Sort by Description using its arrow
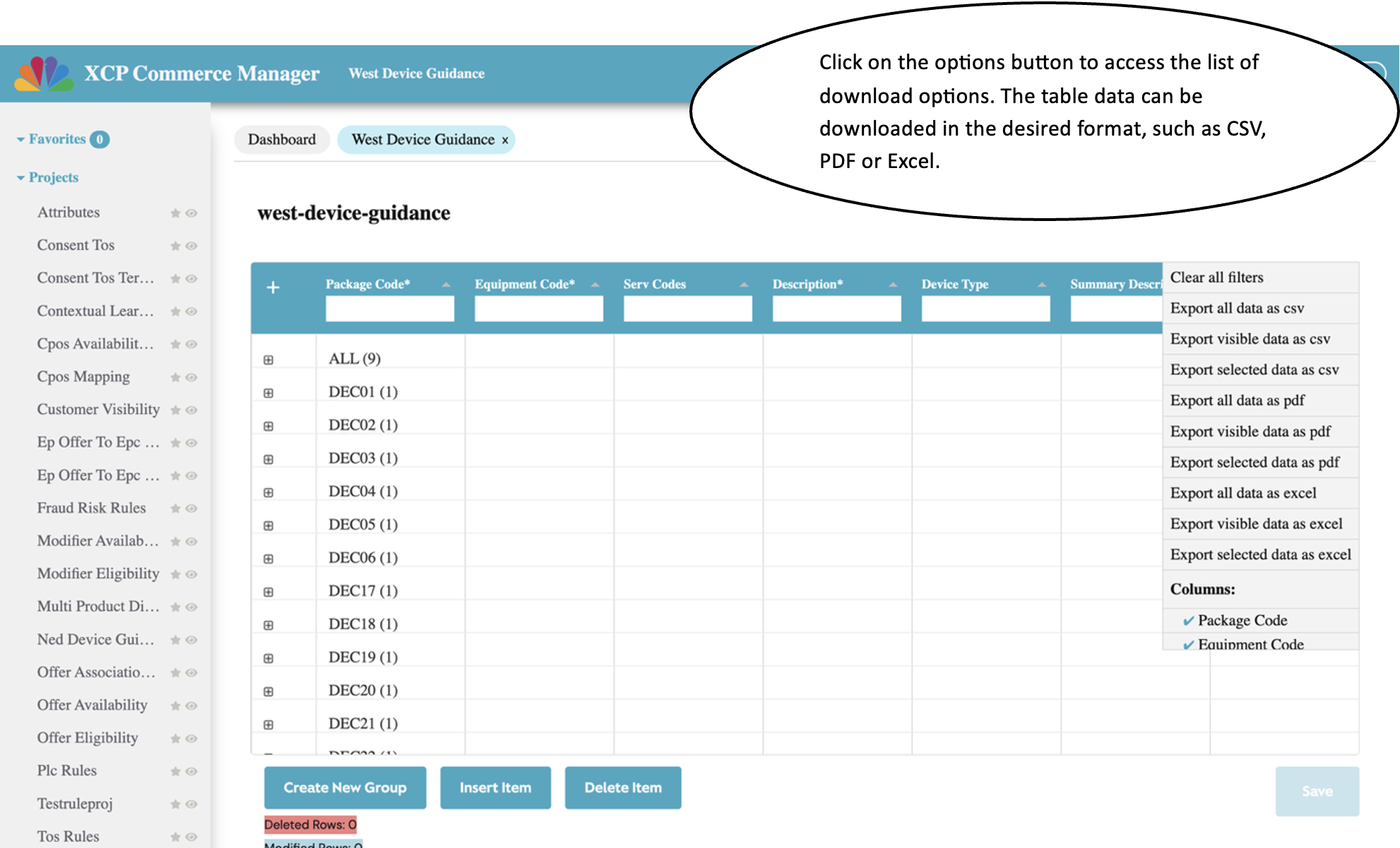The width and height of the screenshot is (1400, 848). click(893, 285)
